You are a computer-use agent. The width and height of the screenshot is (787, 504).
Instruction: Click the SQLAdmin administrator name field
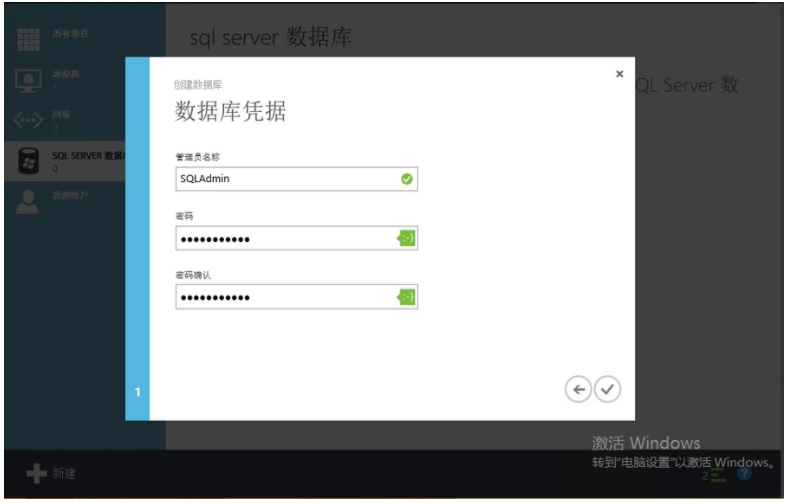click(296, 179)
